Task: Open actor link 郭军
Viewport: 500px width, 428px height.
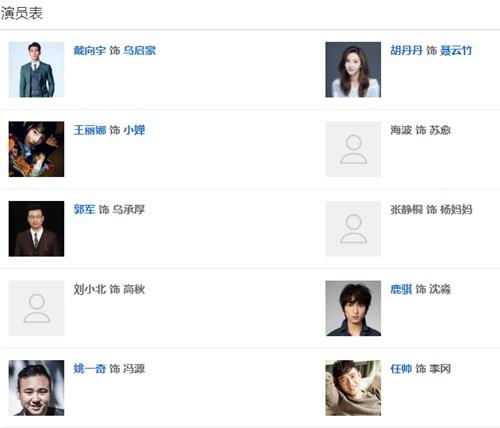Action: point(84,210)
